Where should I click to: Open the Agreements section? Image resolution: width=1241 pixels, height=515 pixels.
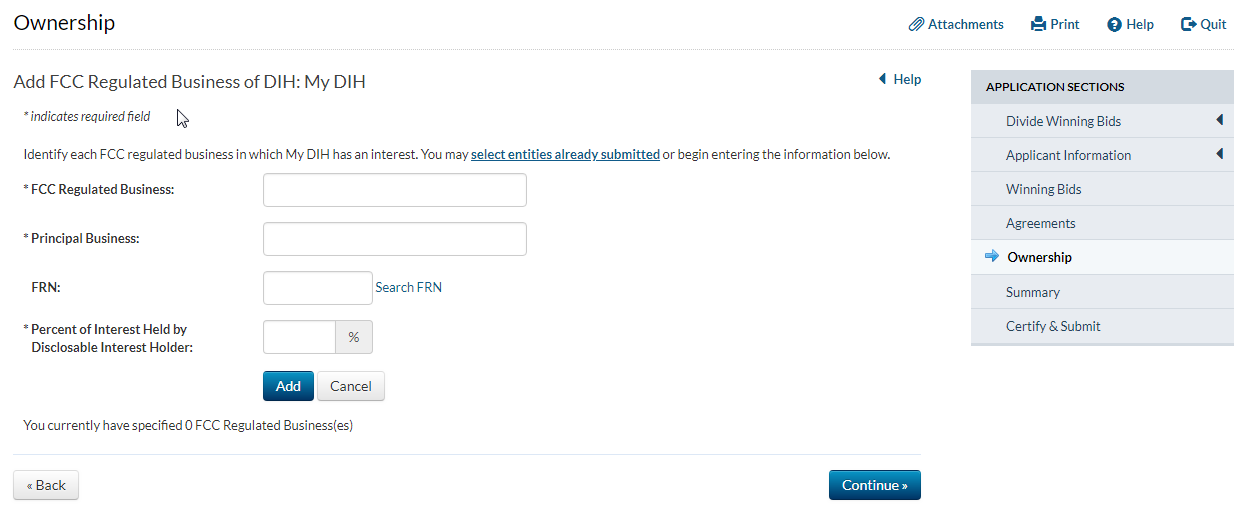click(1040, 223)
